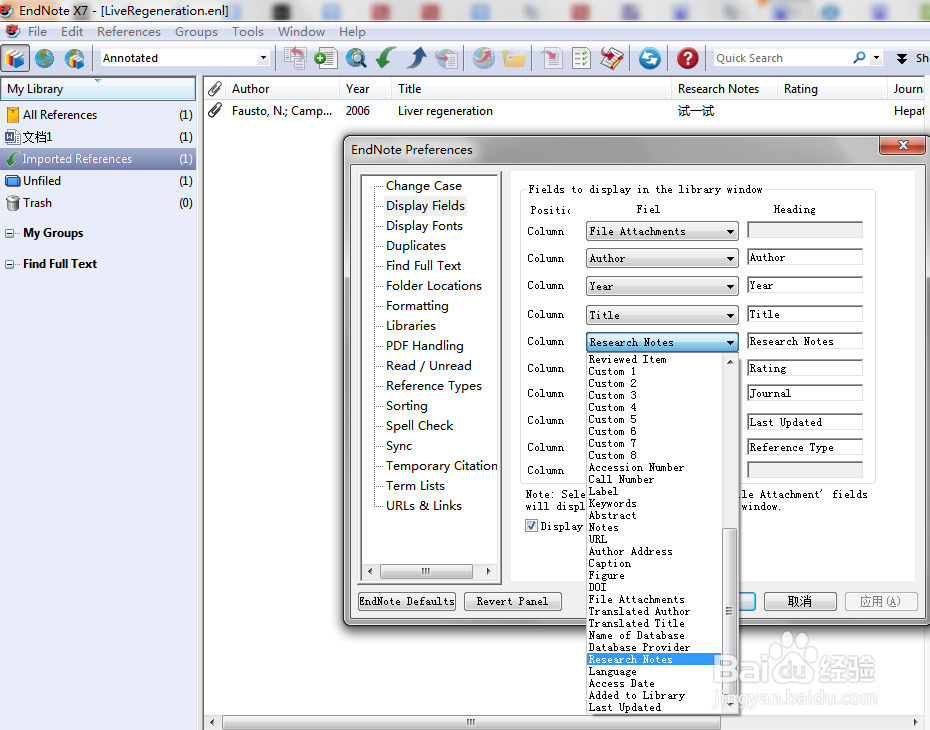The width and height of the screenshot is (930, 730).
Task: Click the Open Link globe icon
Action: 484,58
